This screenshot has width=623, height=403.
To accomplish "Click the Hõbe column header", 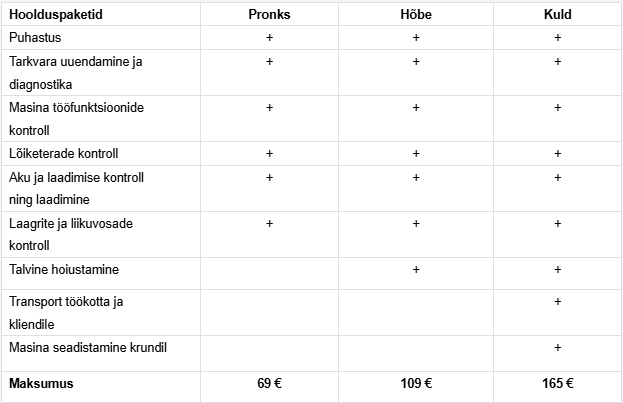I will point(415,13).
